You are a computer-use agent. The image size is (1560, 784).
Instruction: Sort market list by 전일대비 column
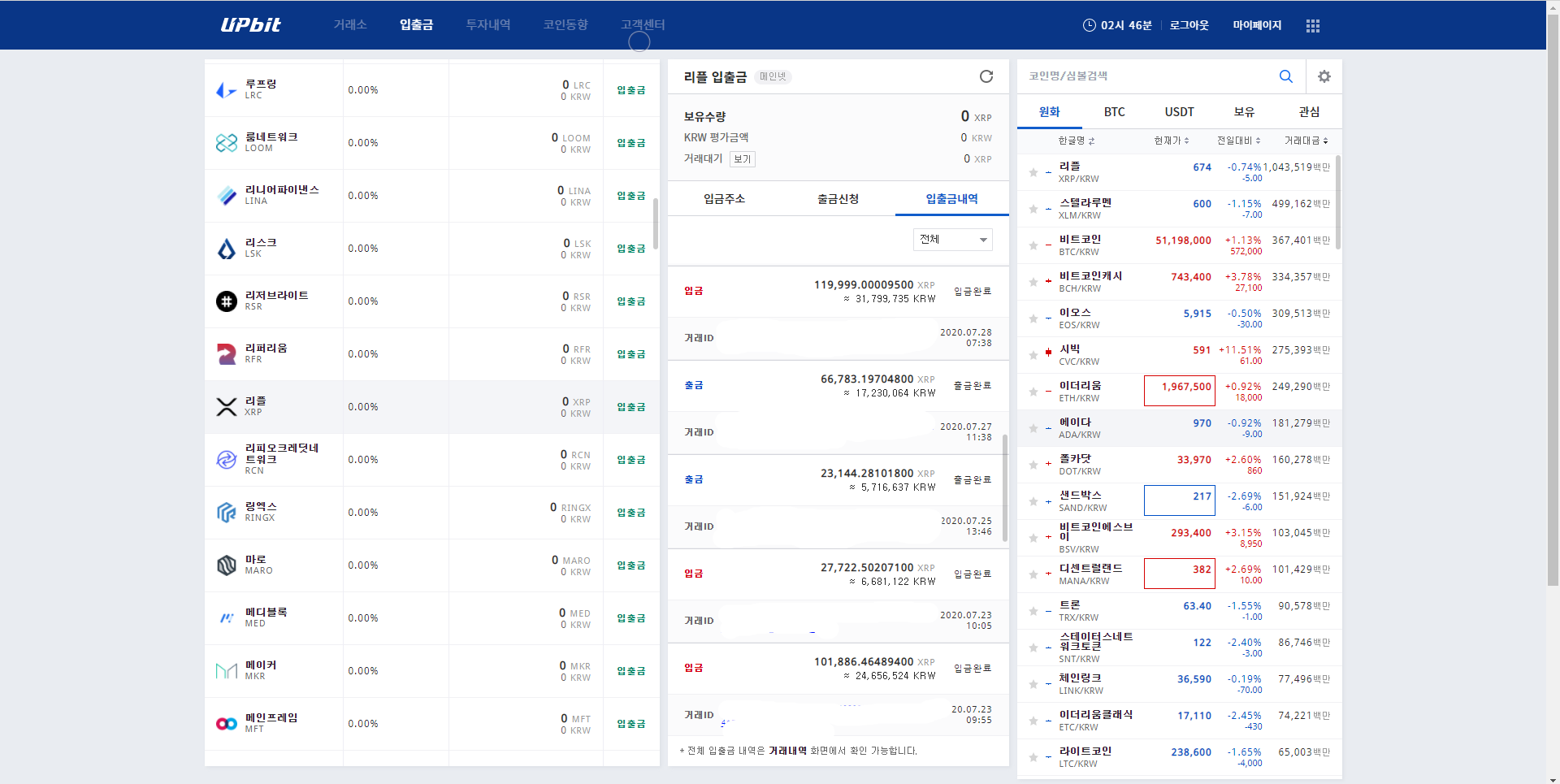point(1238,141)
